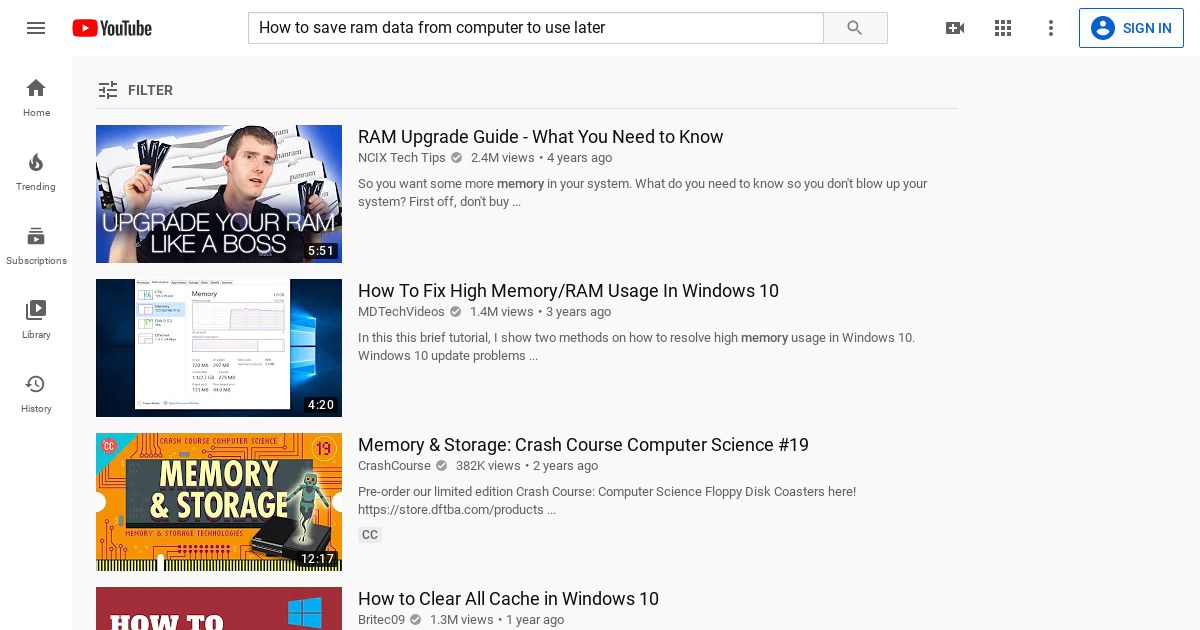The image size is (1200, 630).
Task: Open title 'Memory & Storage: Crash Course Computer Science #19'
Action: point(583,445)
